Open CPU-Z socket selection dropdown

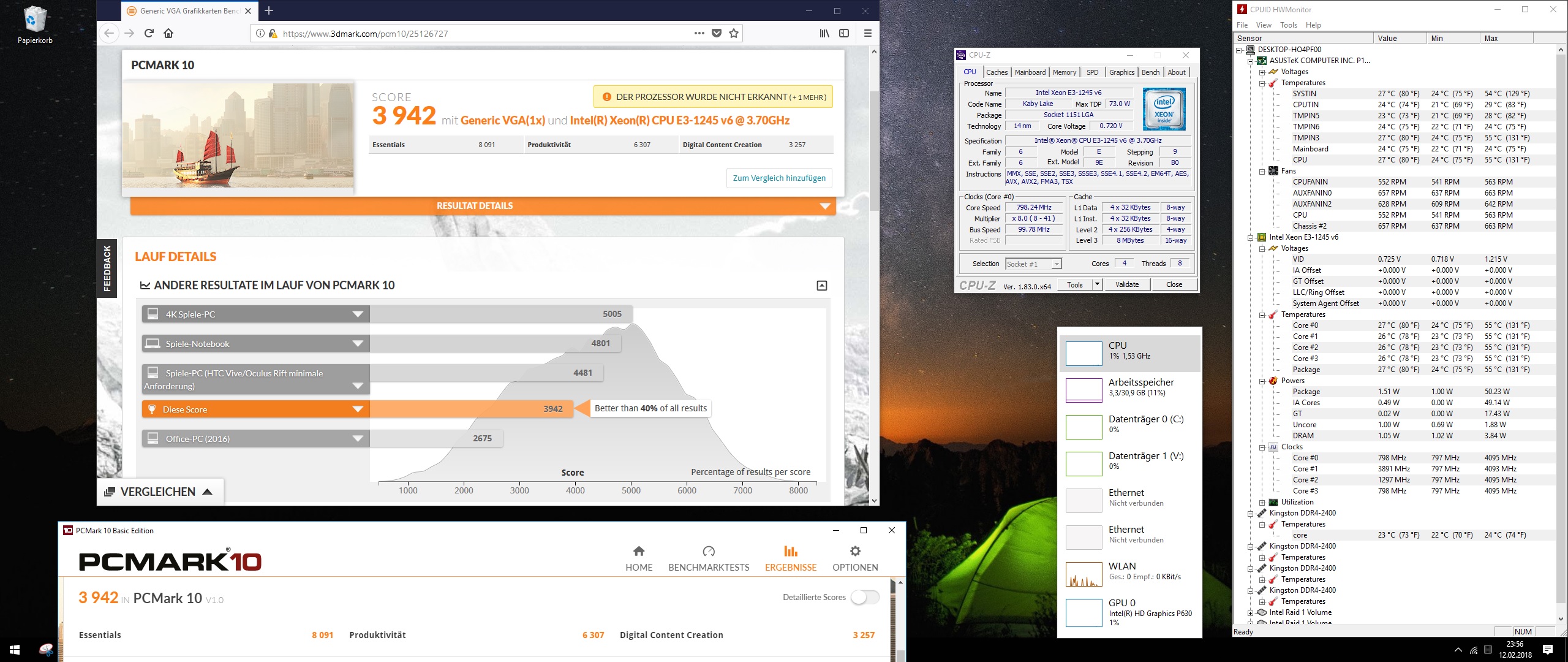pos(1056,264)
